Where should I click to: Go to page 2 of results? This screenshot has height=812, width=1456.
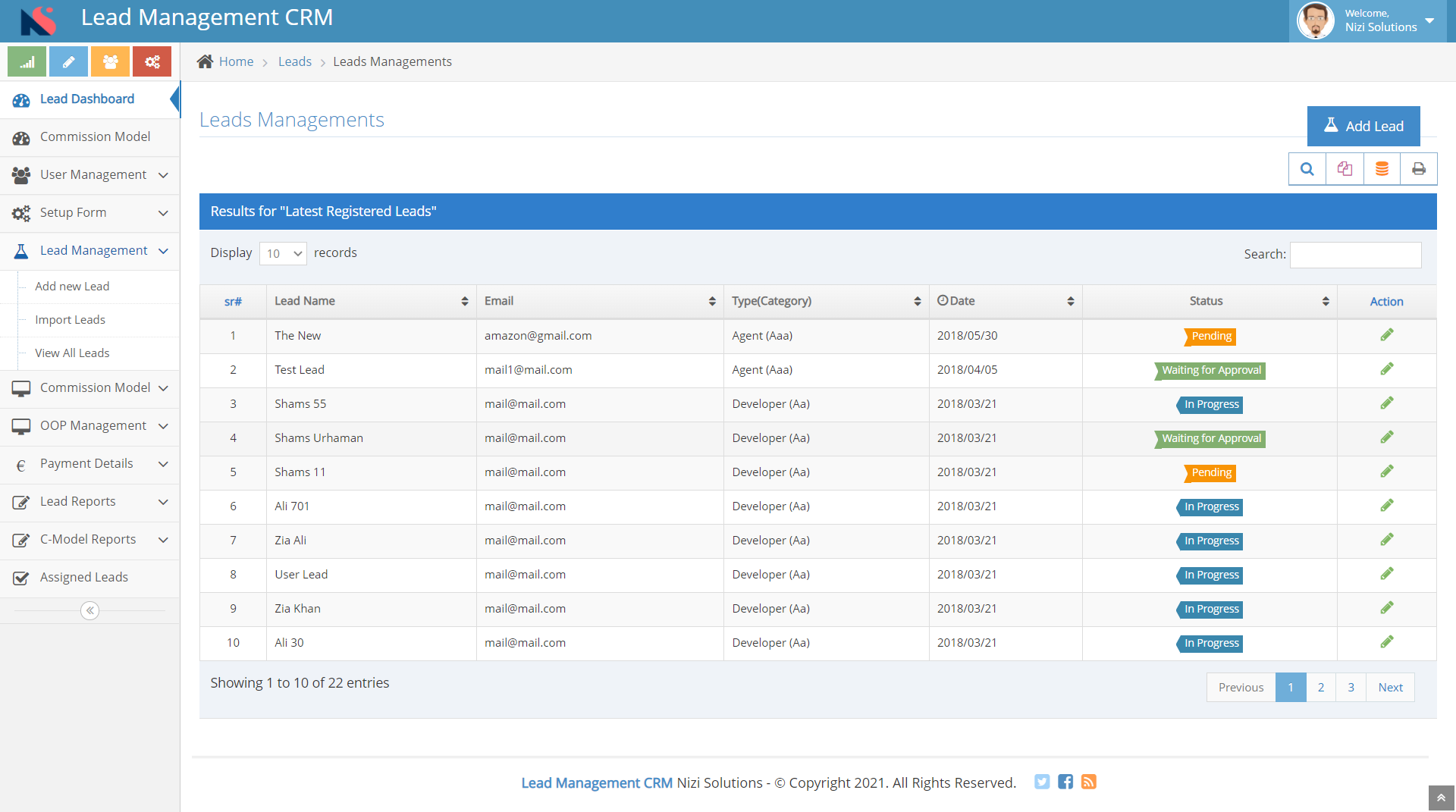[x=1321, y=688]
